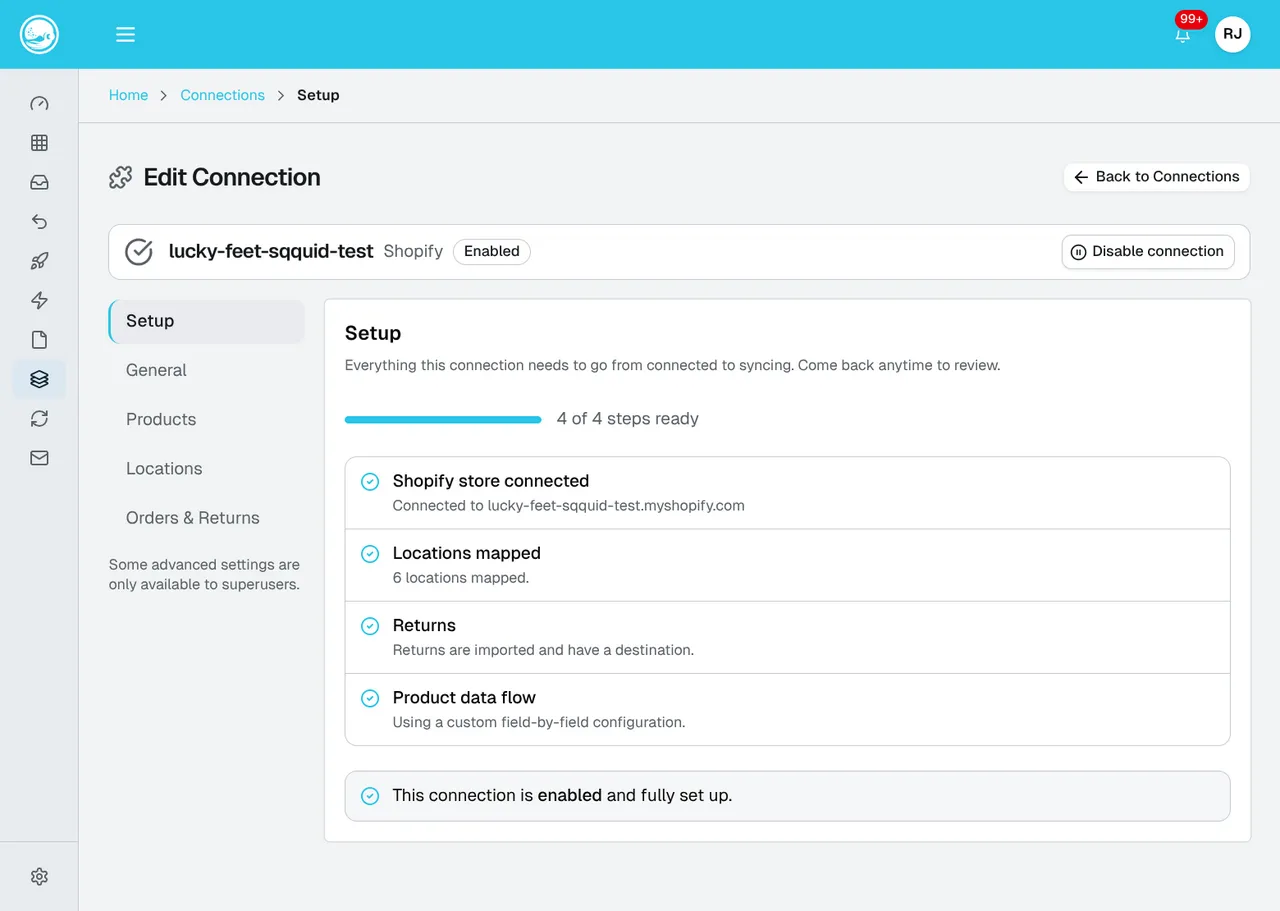Click the app logo in the header
Screen dimensions: 1280x911
click(x=39, y=34)
